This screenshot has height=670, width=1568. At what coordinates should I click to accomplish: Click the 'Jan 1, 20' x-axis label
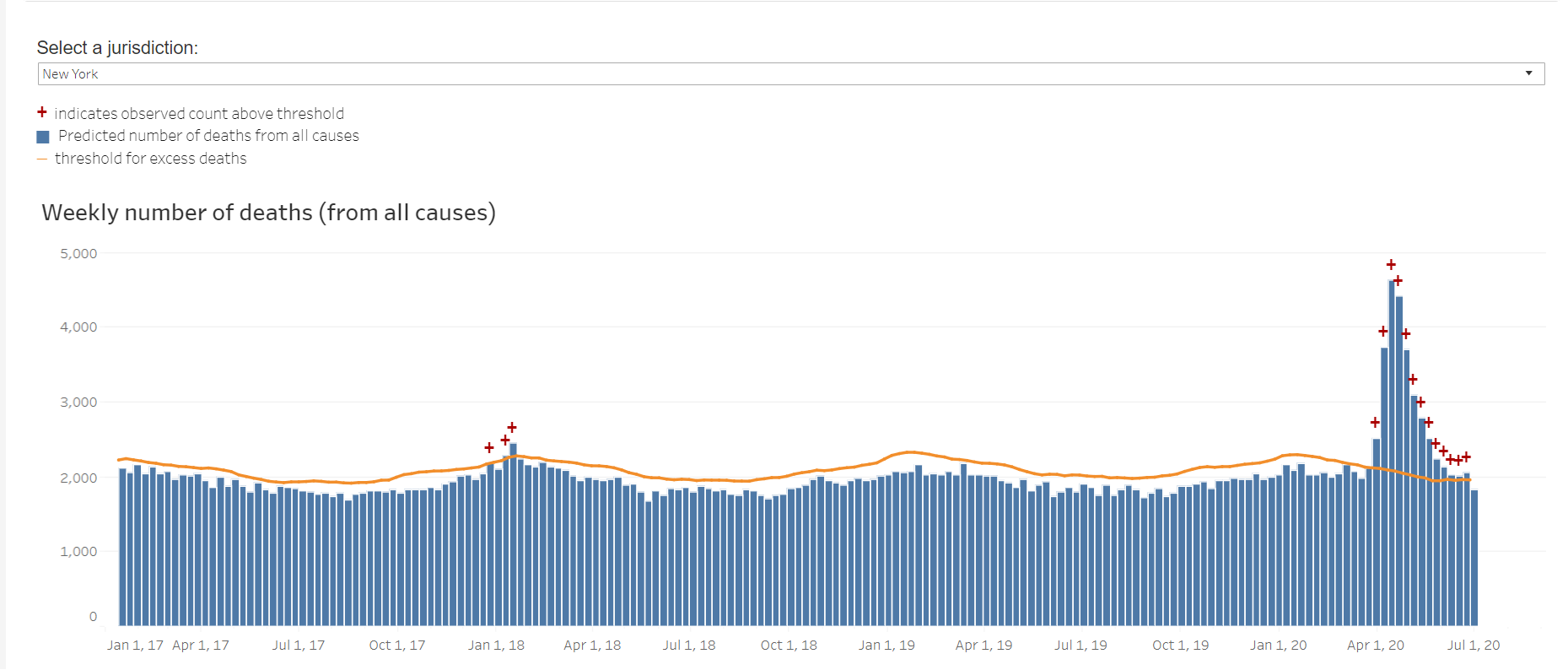1279,646
